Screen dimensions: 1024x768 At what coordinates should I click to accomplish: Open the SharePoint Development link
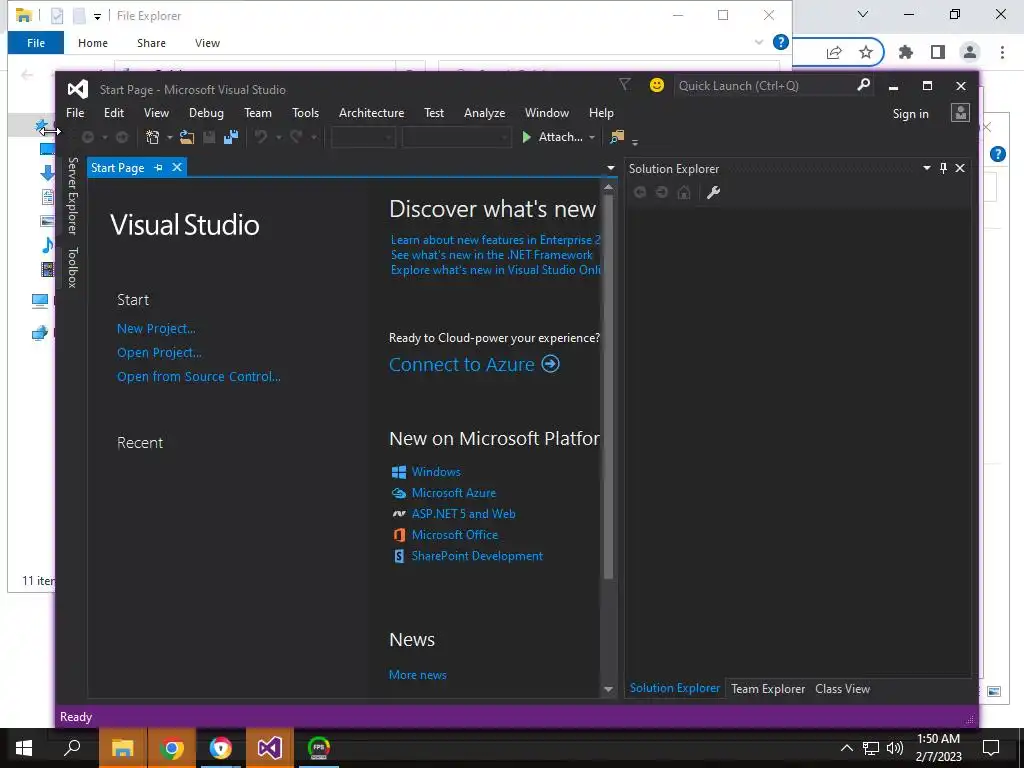coord(477,556)
